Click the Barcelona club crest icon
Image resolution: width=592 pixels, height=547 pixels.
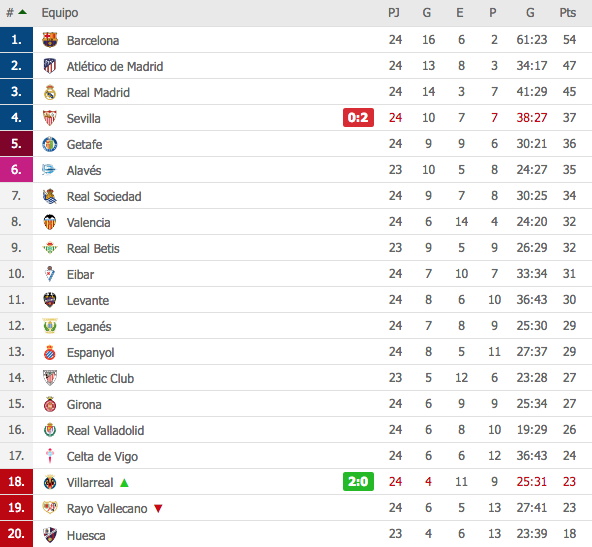pyautogui.click(x=50, y=40)
